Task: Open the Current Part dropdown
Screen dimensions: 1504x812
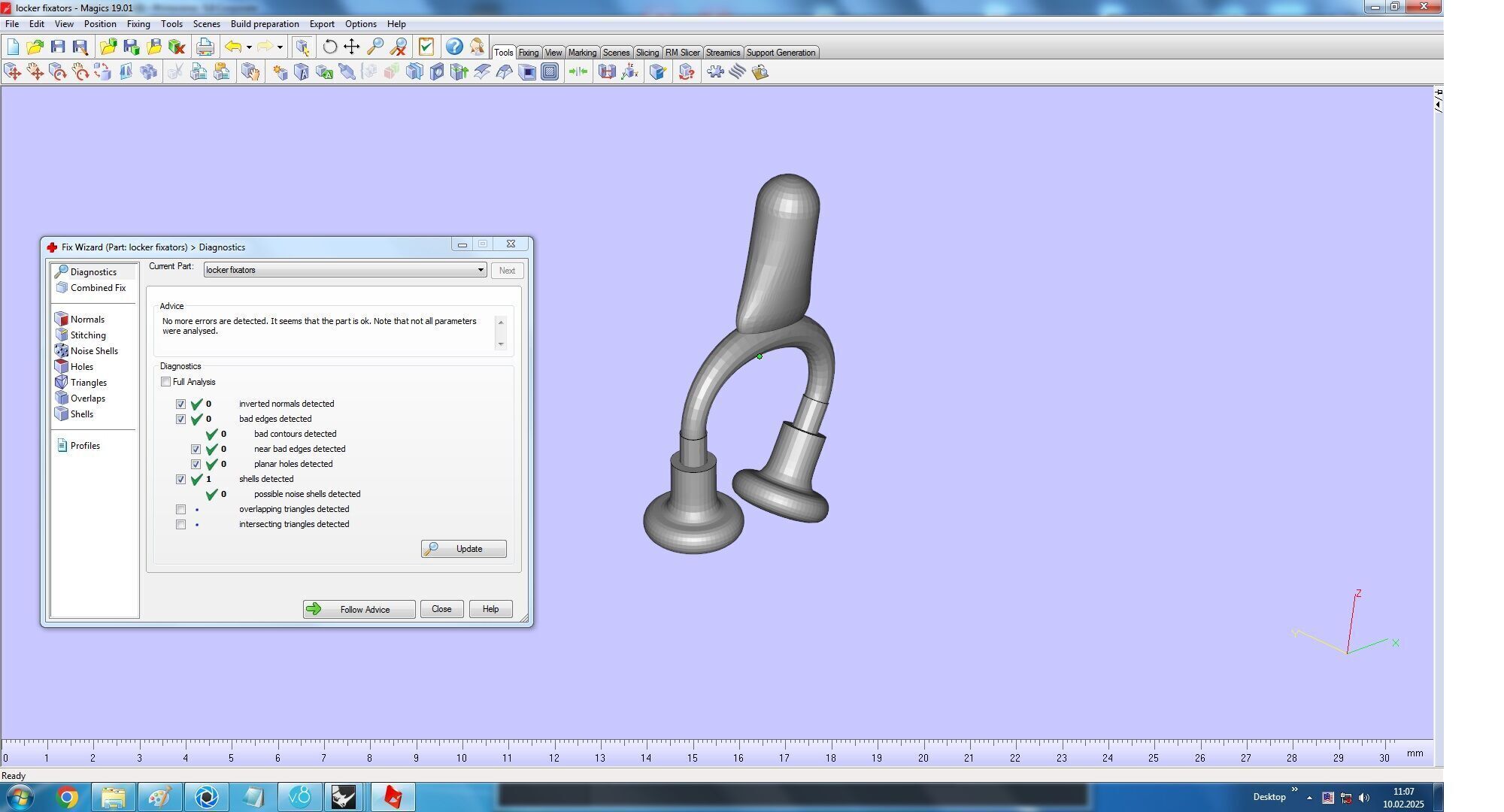Action: 480,270
